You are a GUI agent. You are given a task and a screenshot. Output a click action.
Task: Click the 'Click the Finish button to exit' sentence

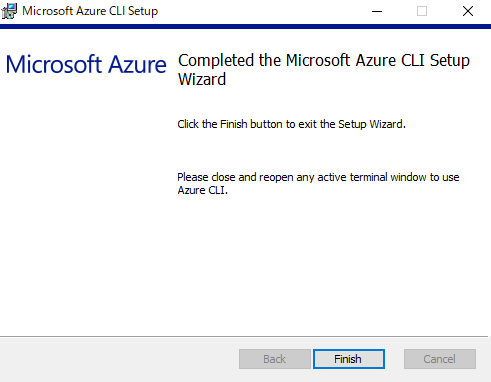[291, 124]
